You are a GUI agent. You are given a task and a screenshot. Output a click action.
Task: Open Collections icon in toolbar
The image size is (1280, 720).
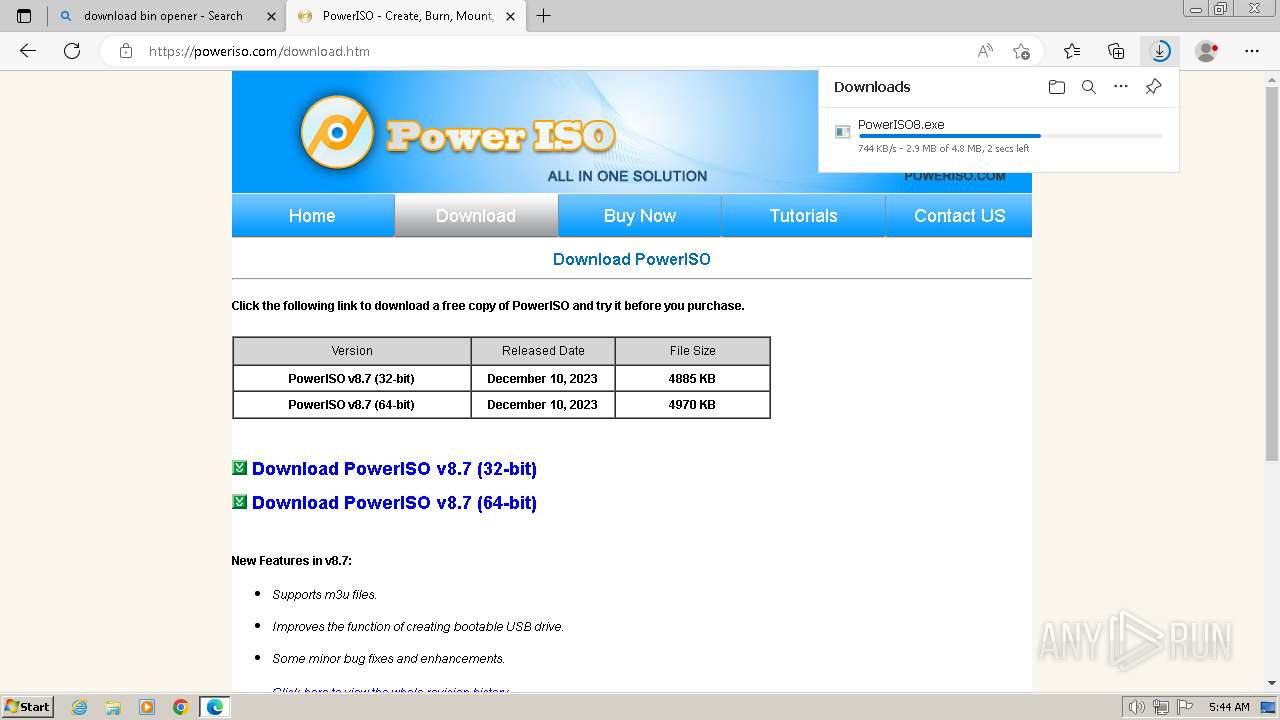pos(1116,51)
